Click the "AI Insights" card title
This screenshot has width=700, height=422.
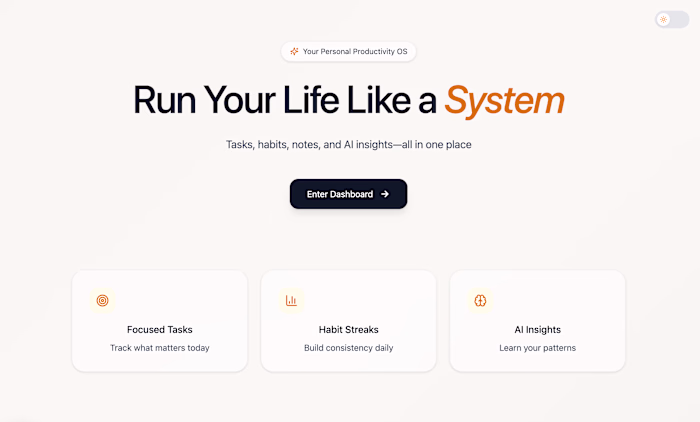pos(538,330)
